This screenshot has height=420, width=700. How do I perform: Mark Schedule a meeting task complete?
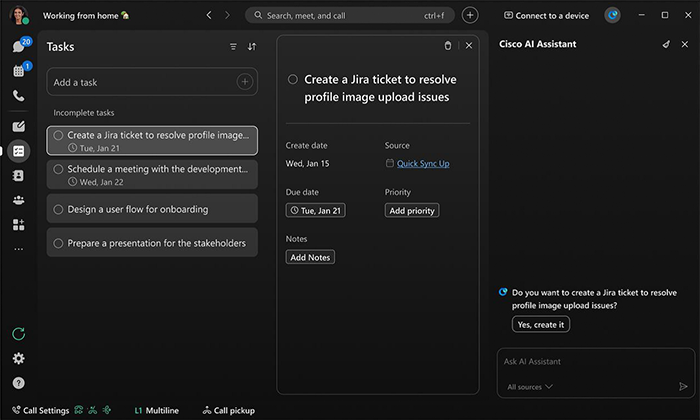(58, 169)
